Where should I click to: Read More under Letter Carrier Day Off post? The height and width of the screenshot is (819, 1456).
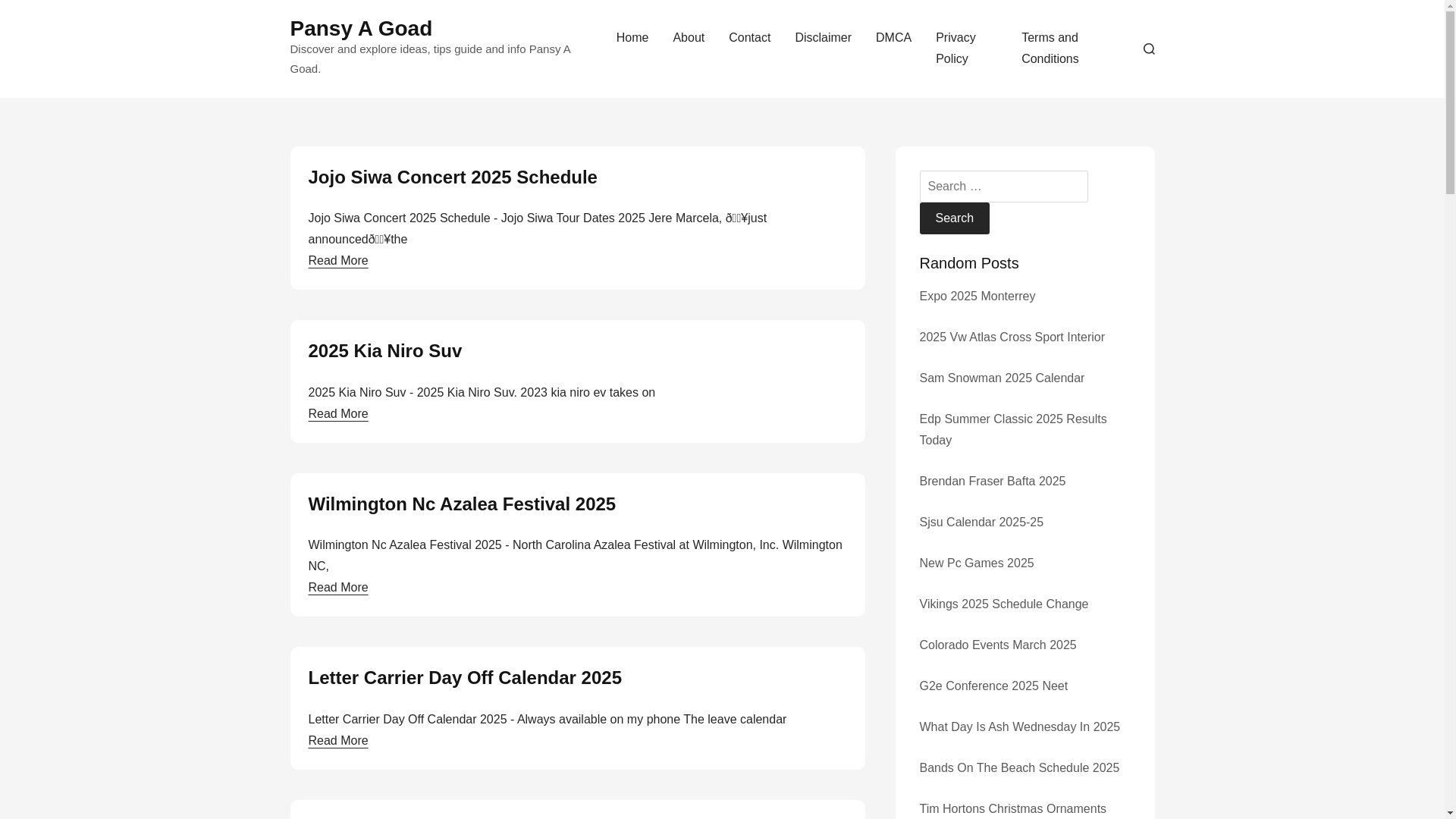[337, 741]
